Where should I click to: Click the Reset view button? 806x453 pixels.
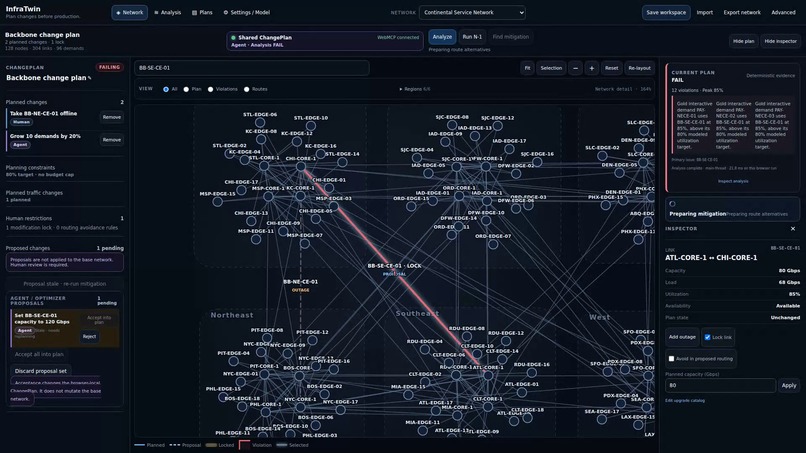tap(611, 68)
